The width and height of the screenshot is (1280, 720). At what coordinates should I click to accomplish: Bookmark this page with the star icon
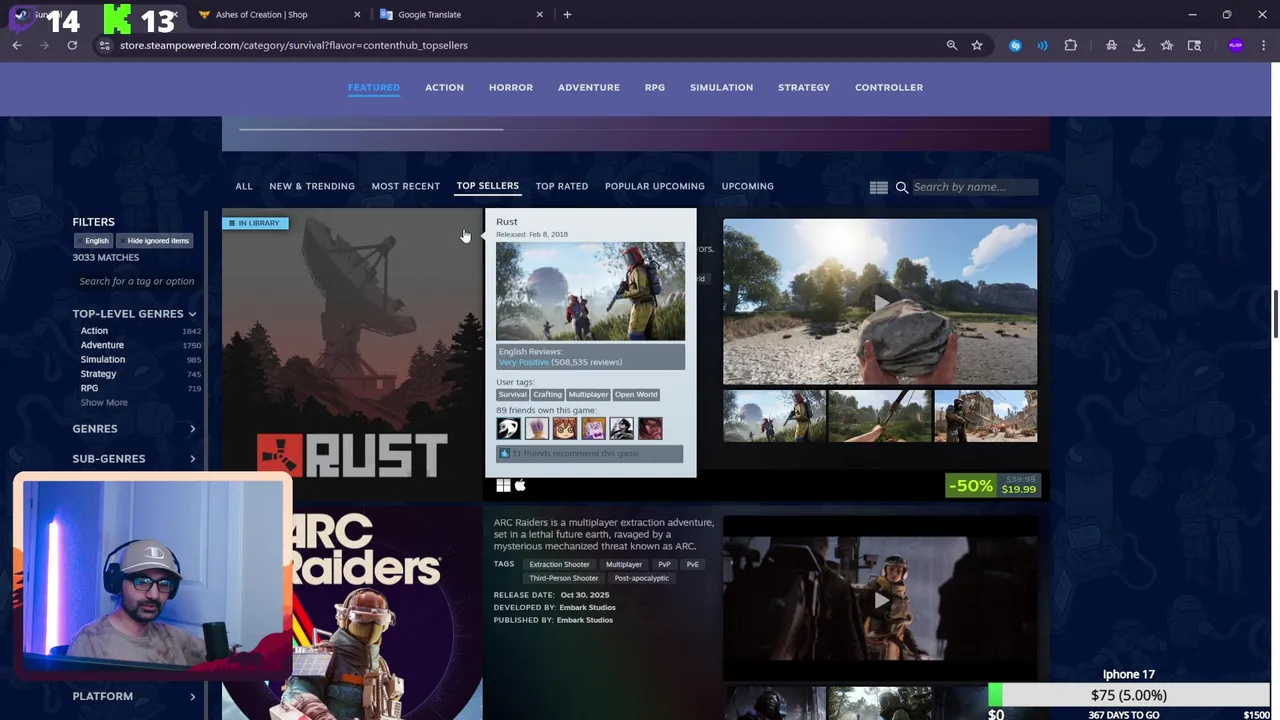(977, 45)
